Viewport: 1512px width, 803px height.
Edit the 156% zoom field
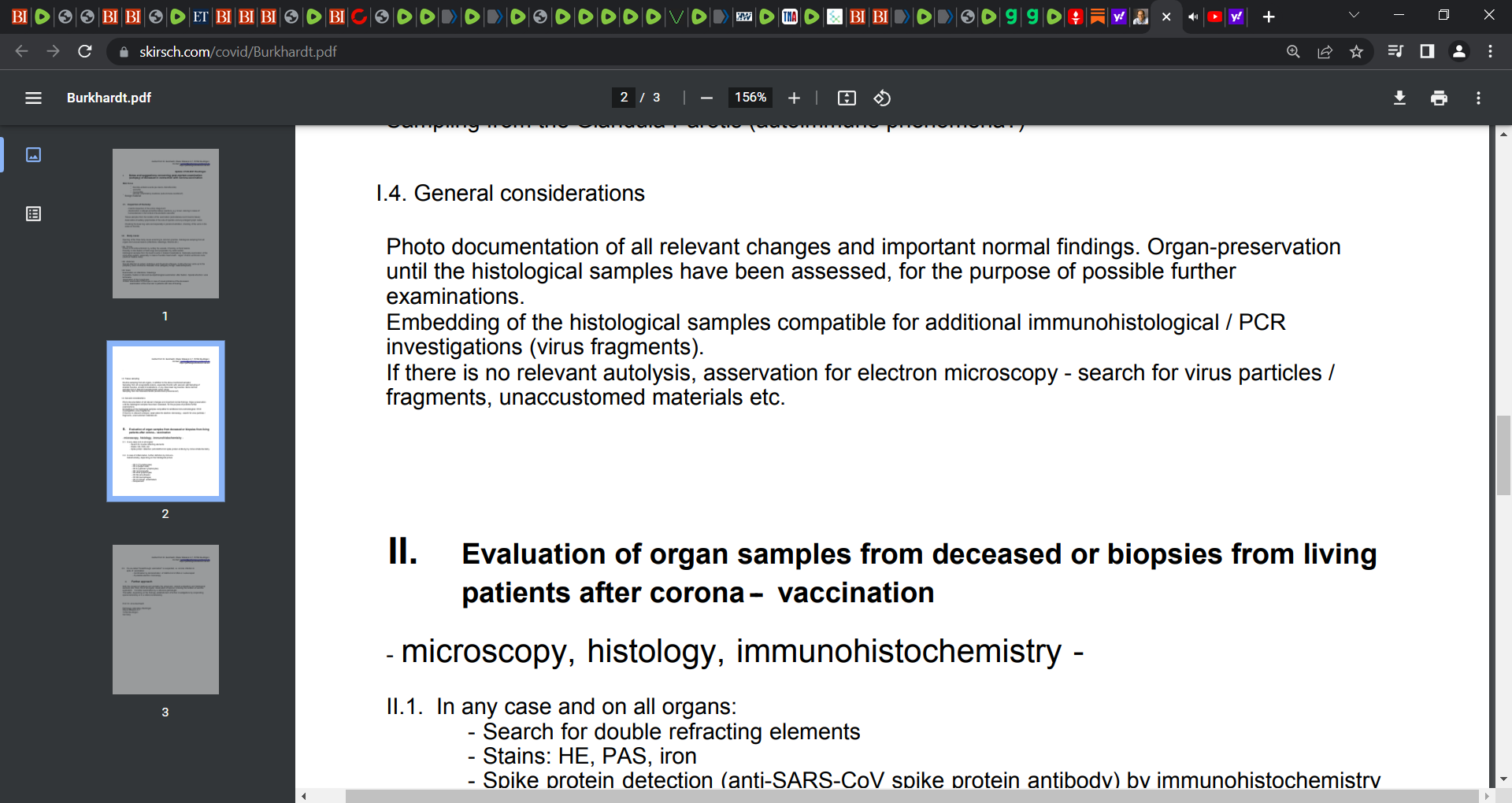[750, 98]
